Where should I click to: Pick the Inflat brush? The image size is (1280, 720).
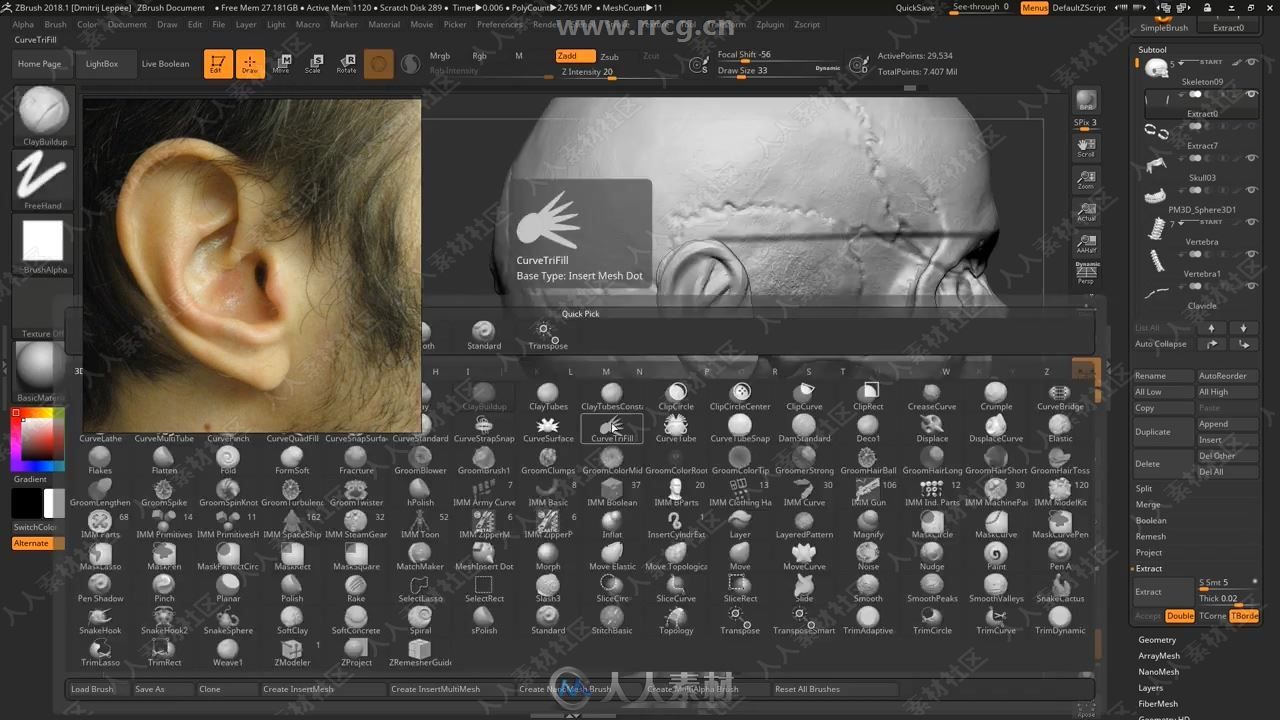(x=612, y=524)
